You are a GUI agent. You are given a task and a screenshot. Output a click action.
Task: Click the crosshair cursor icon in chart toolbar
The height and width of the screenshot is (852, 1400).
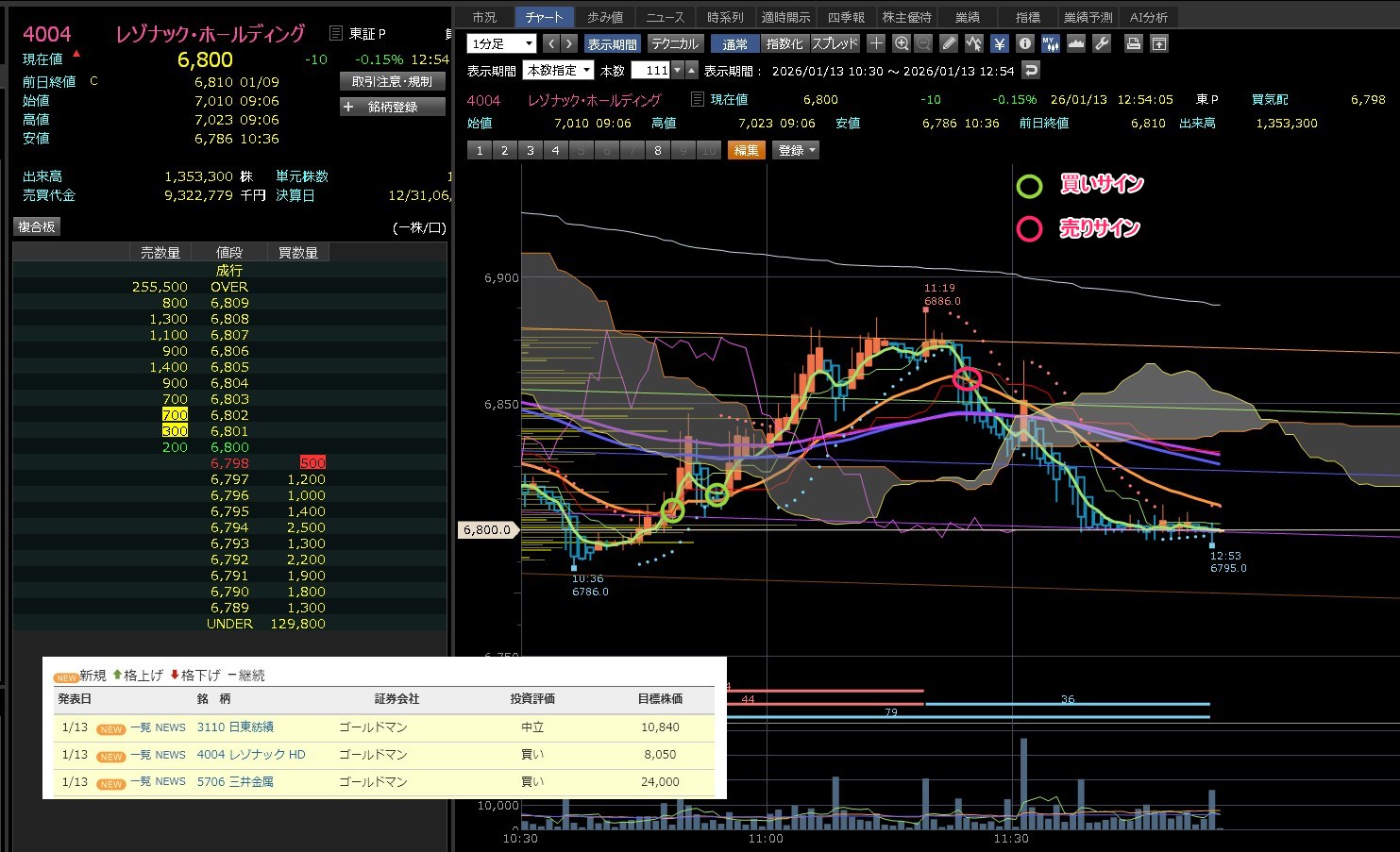[876, 43]
